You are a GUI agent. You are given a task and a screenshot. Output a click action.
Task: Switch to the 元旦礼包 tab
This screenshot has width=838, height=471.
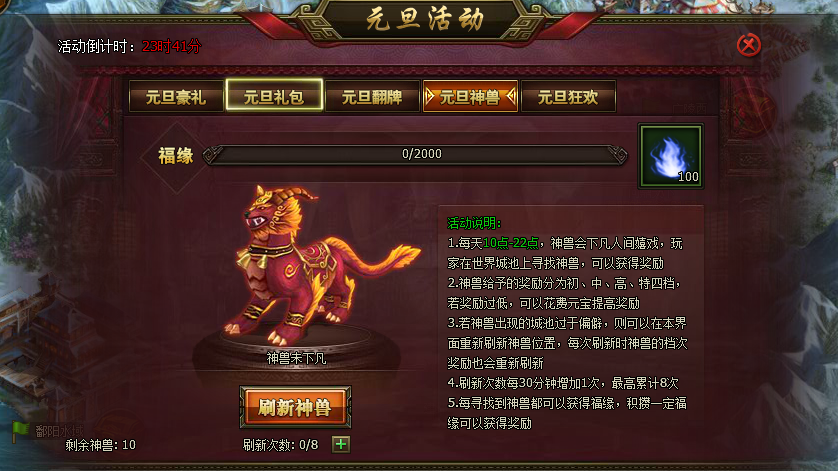pyautogui.click(x=274, y=96)
